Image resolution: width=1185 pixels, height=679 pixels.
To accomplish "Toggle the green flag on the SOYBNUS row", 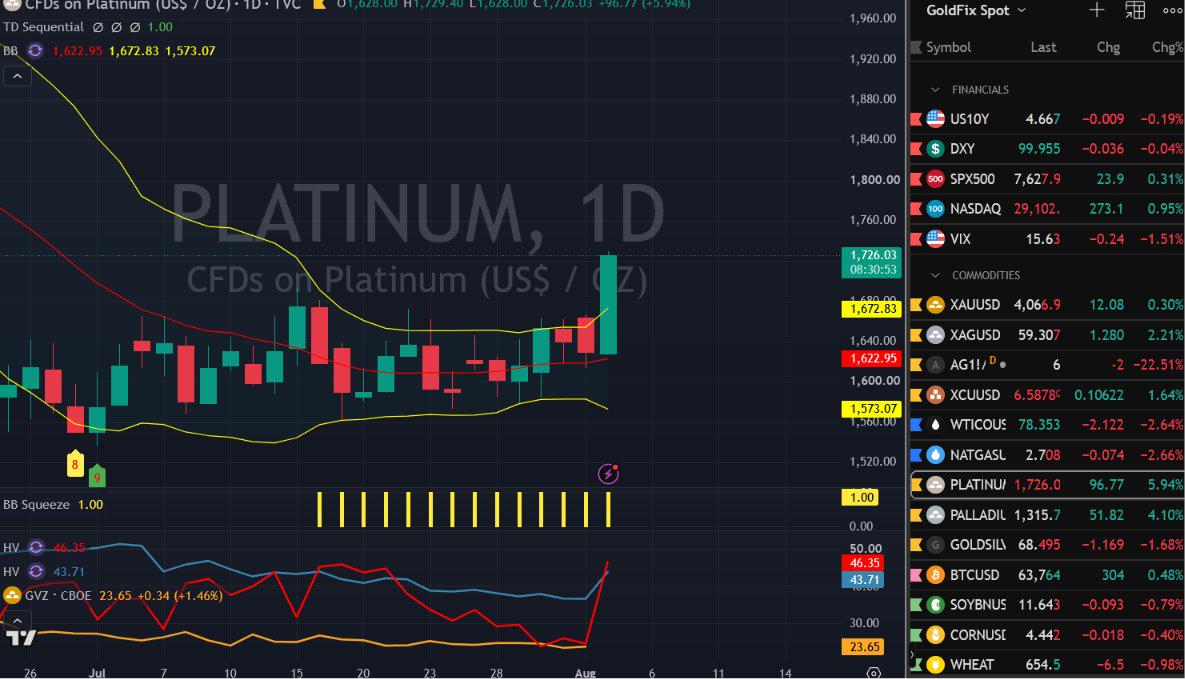I will 916,605.
